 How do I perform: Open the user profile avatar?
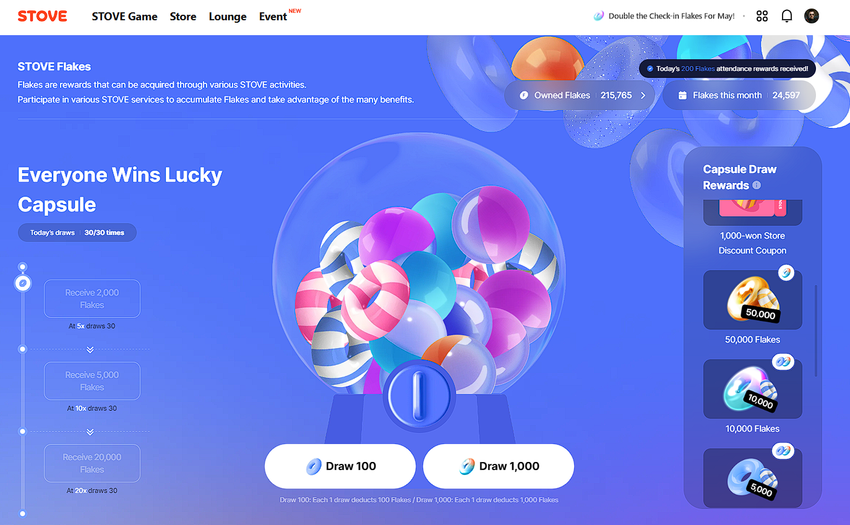(812, 16)
